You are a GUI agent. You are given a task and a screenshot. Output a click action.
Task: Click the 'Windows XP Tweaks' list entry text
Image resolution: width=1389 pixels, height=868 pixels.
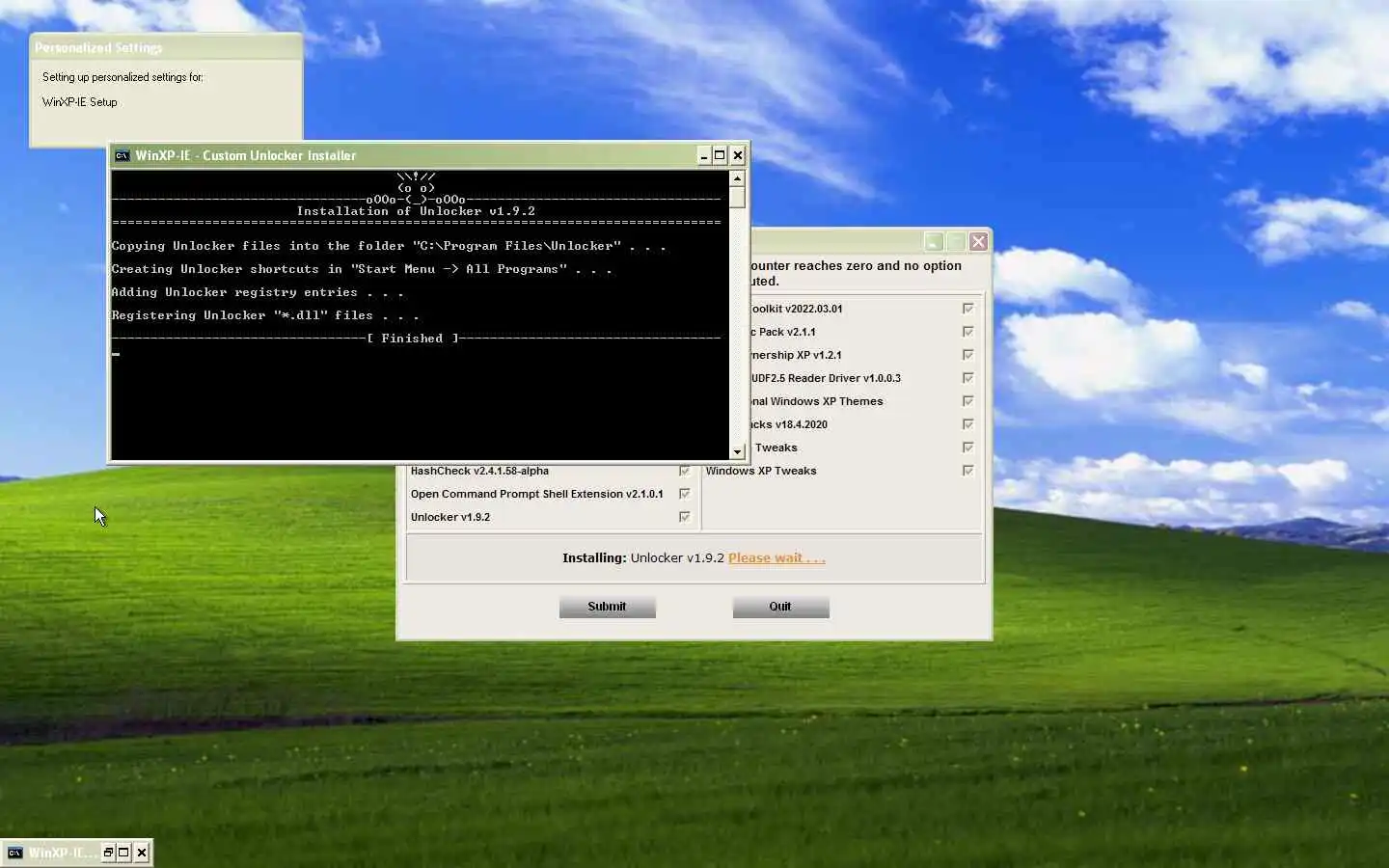[x=761, y=471]
